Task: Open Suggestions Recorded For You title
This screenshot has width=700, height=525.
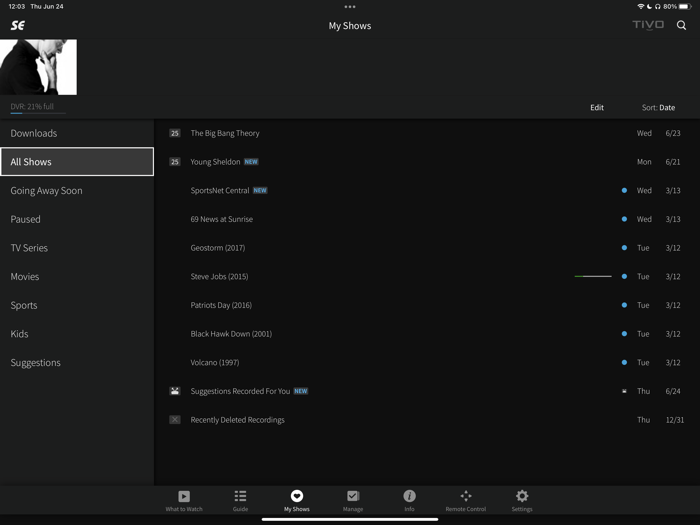Action: point(240,391)
